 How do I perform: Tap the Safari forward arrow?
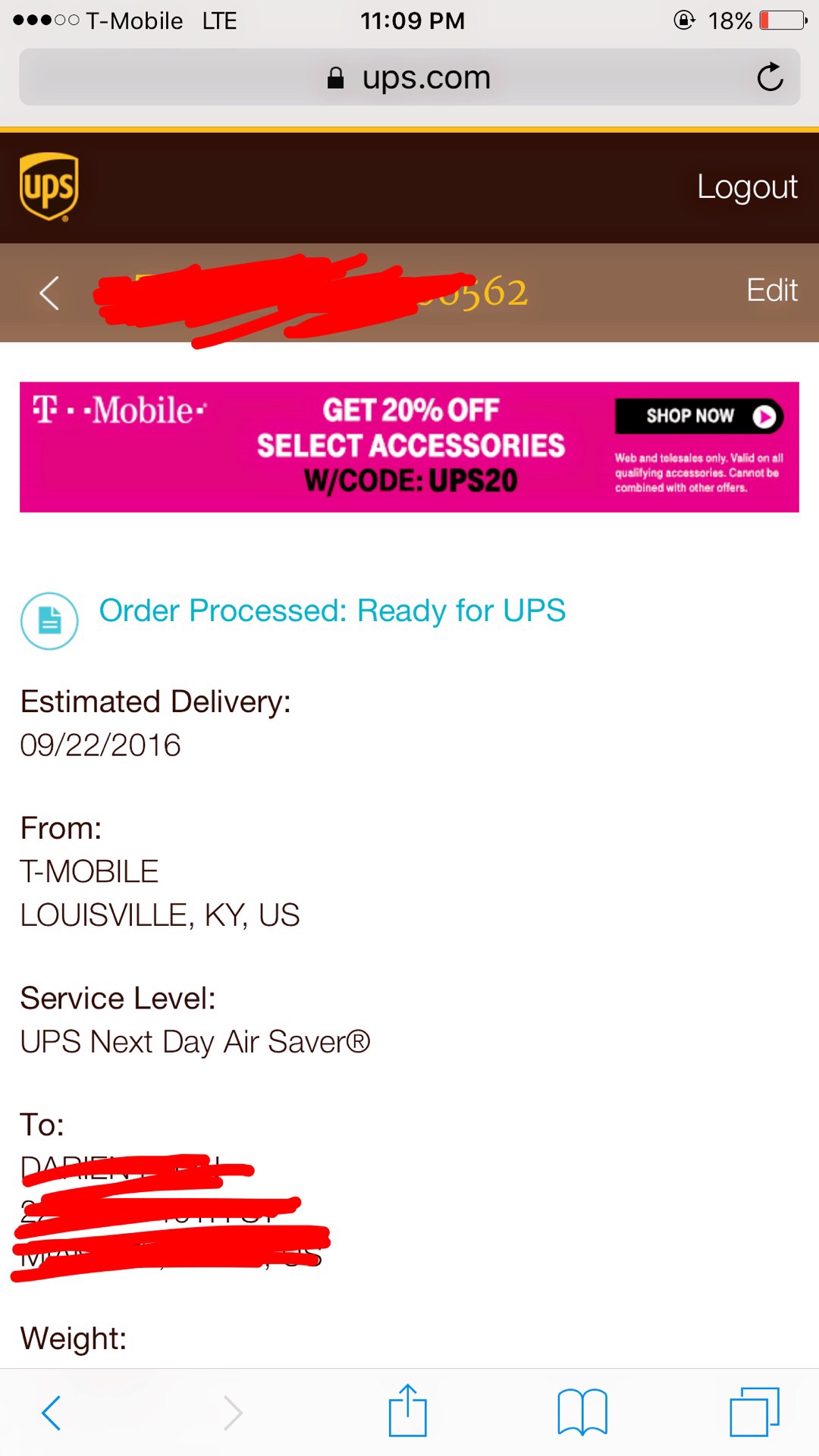pos(233,1412)
